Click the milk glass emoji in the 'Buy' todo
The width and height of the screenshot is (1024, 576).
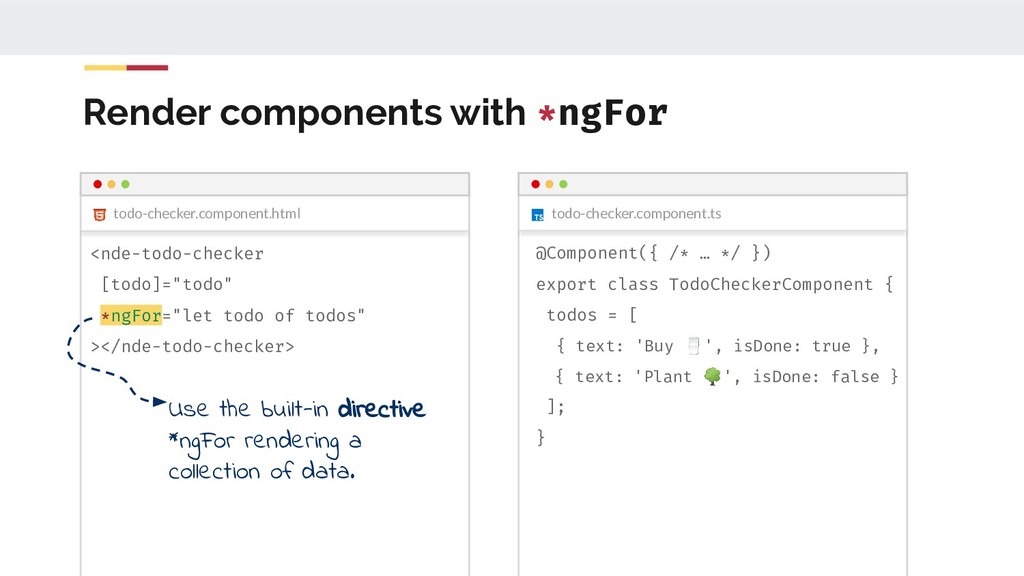click(694, 346)
